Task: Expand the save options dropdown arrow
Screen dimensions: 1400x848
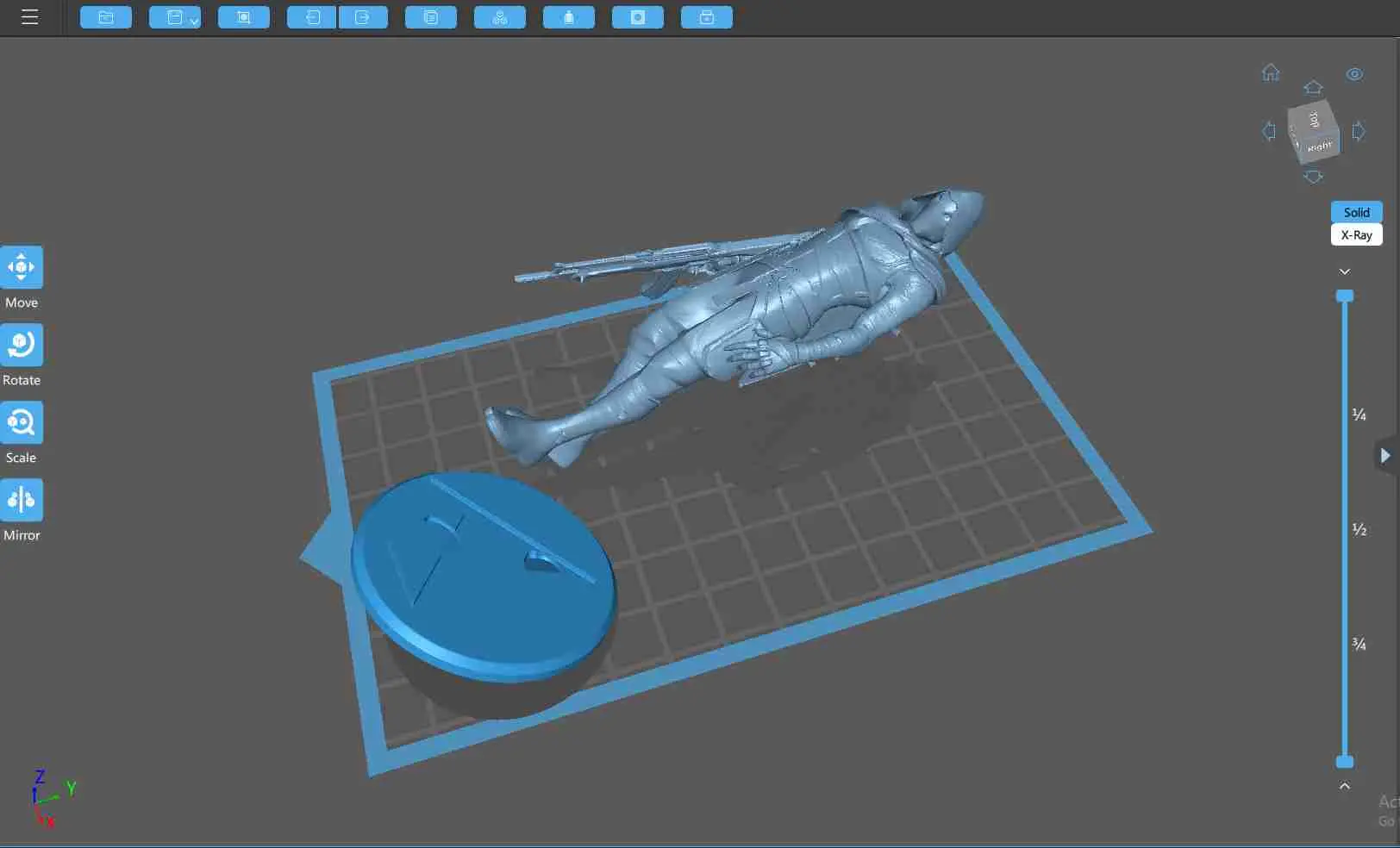Action: [194, 21]
